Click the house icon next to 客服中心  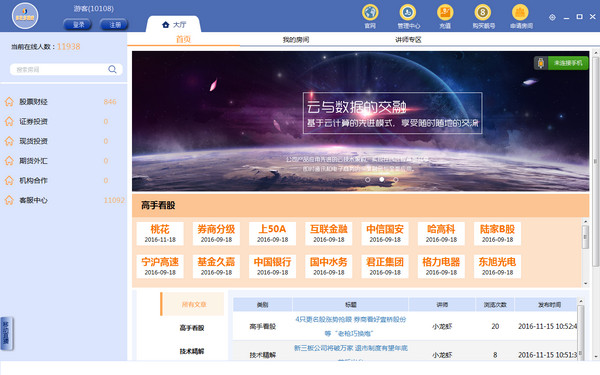(9, 200)
